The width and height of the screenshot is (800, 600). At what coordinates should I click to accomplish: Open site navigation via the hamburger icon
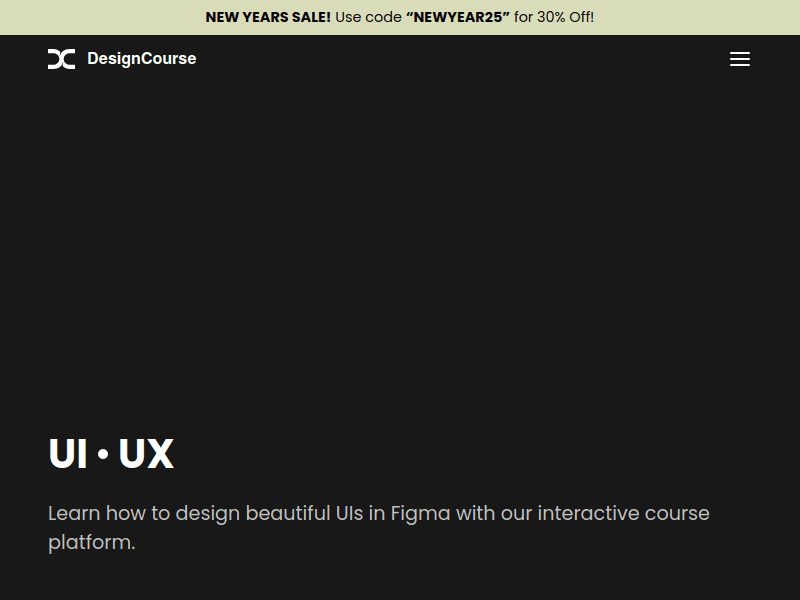point(740,59)
